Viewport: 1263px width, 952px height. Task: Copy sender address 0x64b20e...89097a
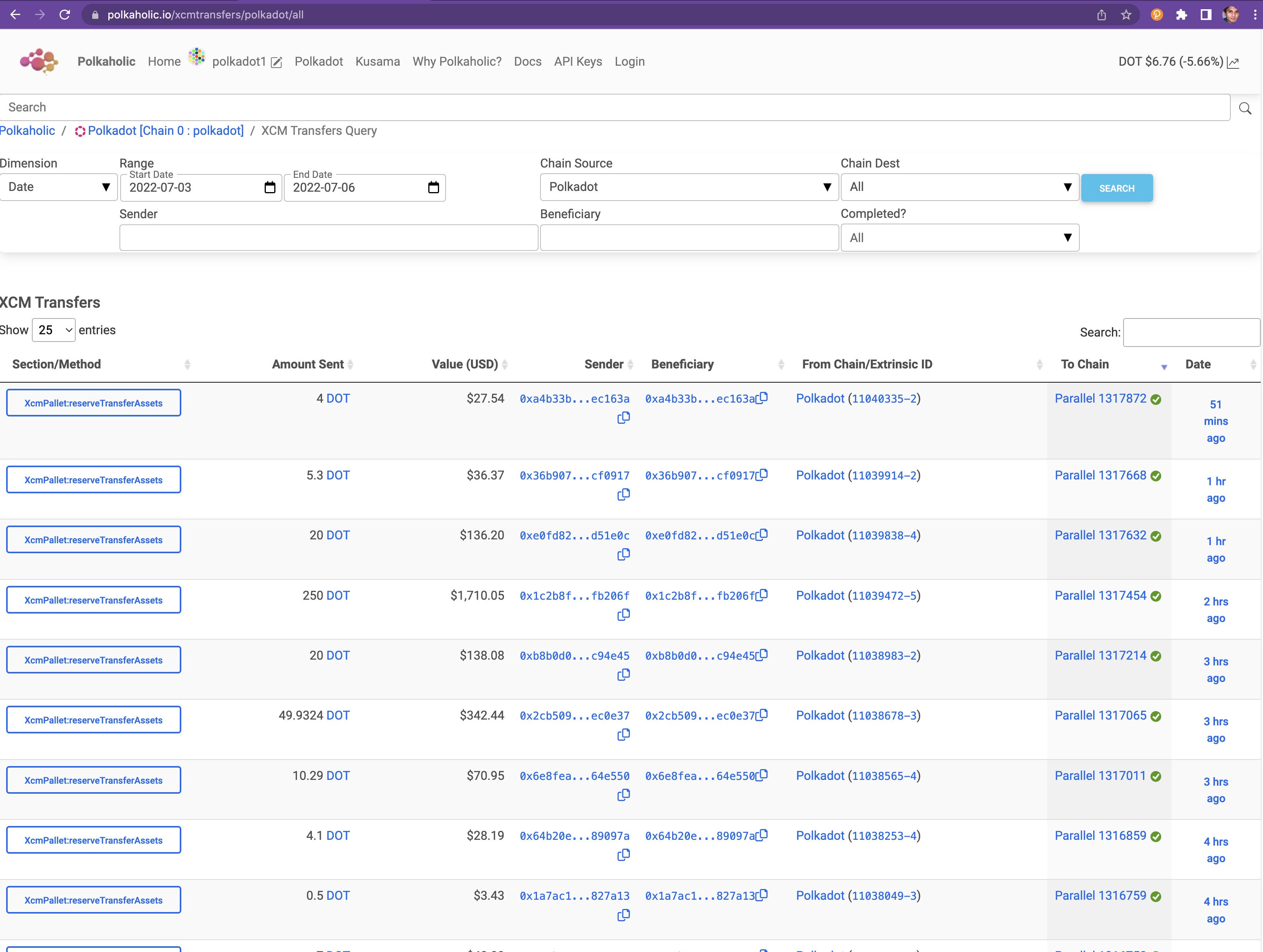[x=623, y=855]
